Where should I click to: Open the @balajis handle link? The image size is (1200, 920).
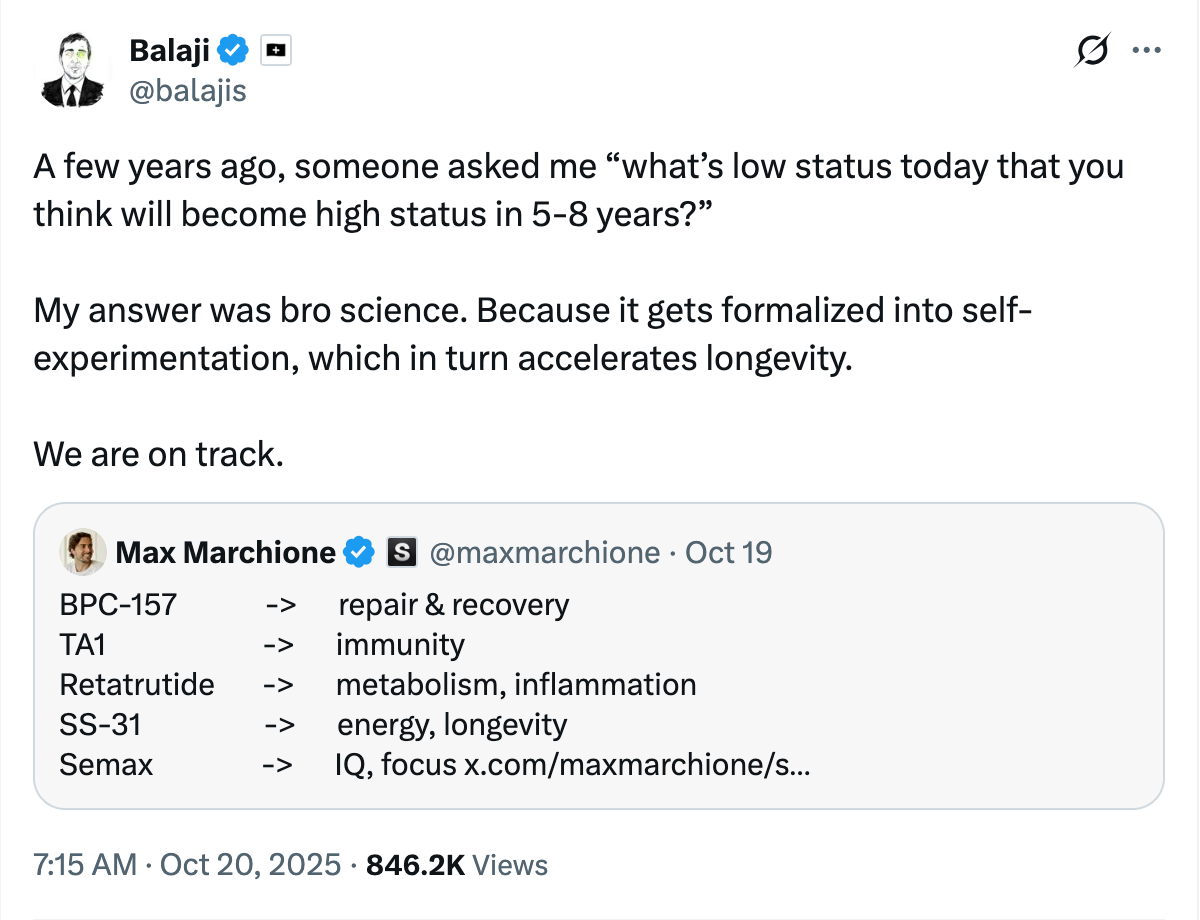[x=188, y=91]
